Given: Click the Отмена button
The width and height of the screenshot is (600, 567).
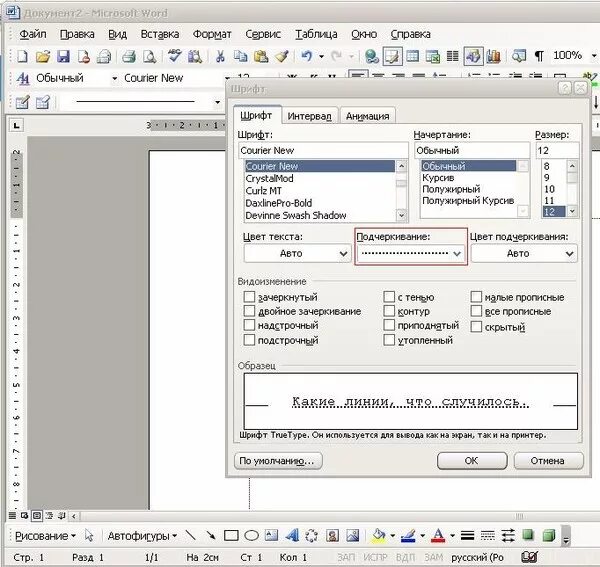Looking at the screenshot, I should pos(548,461).
